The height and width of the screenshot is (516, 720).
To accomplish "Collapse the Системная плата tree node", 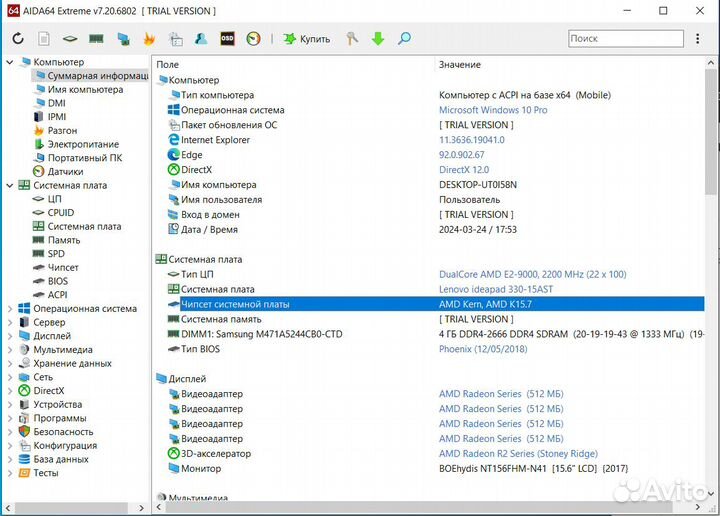I will pos(10,185).
